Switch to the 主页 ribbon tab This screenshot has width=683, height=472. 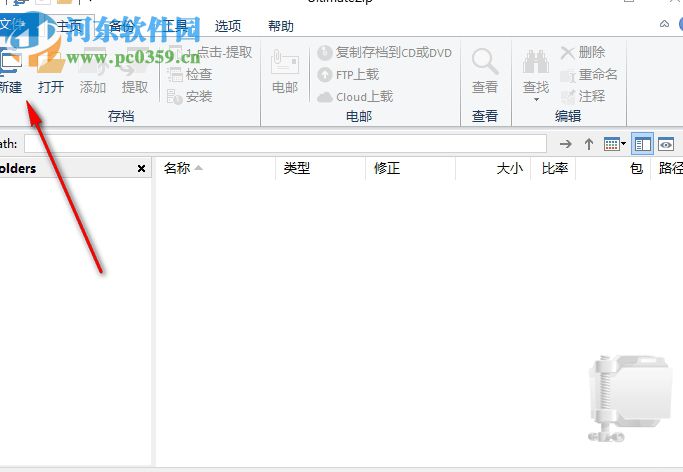(x=70, y=26)
